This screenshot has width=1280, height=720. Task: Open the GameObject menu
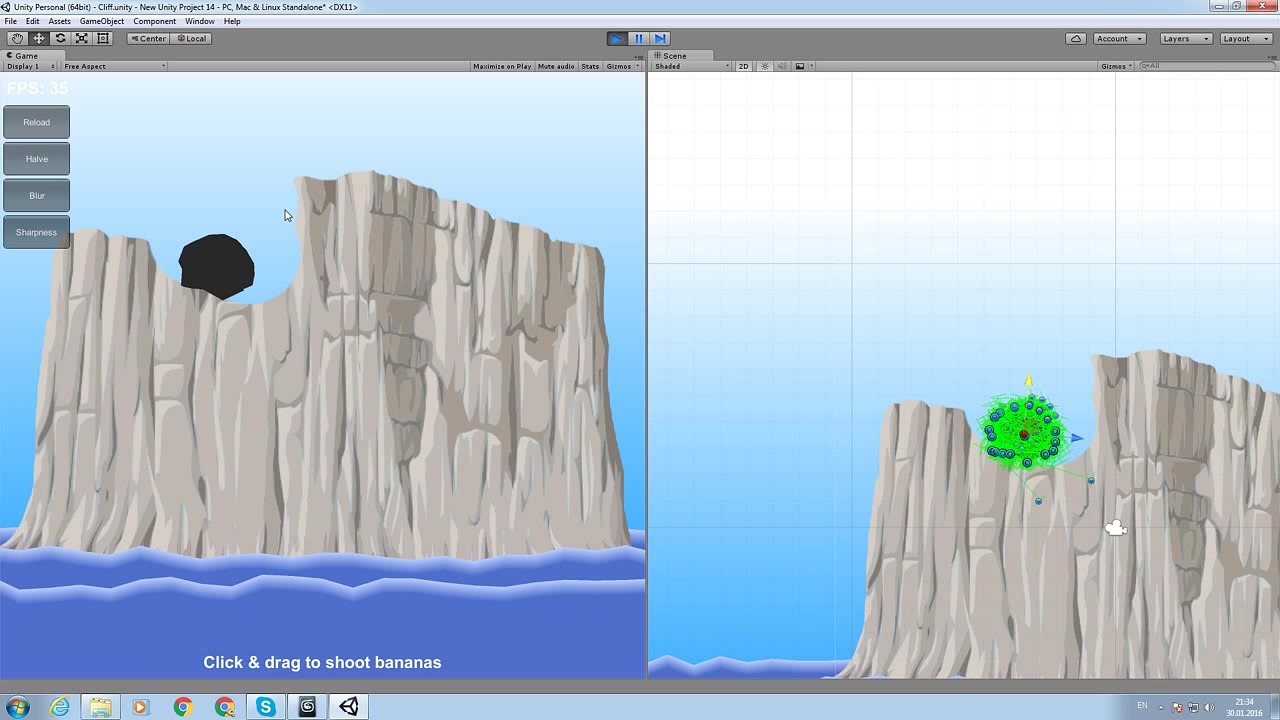(x=101, y=21)
